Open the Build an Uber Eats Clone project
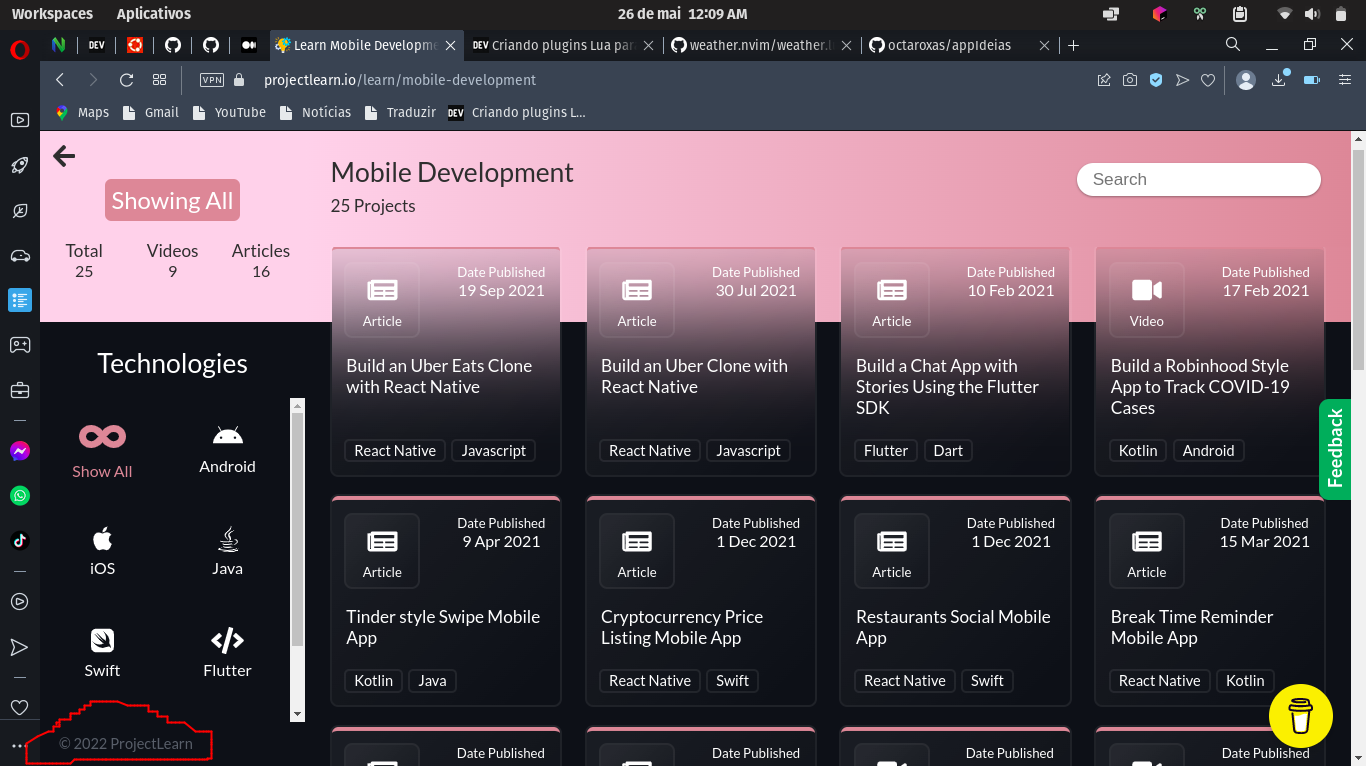The height and width of the screenshot is (766, 1366). tap(440, 376)
